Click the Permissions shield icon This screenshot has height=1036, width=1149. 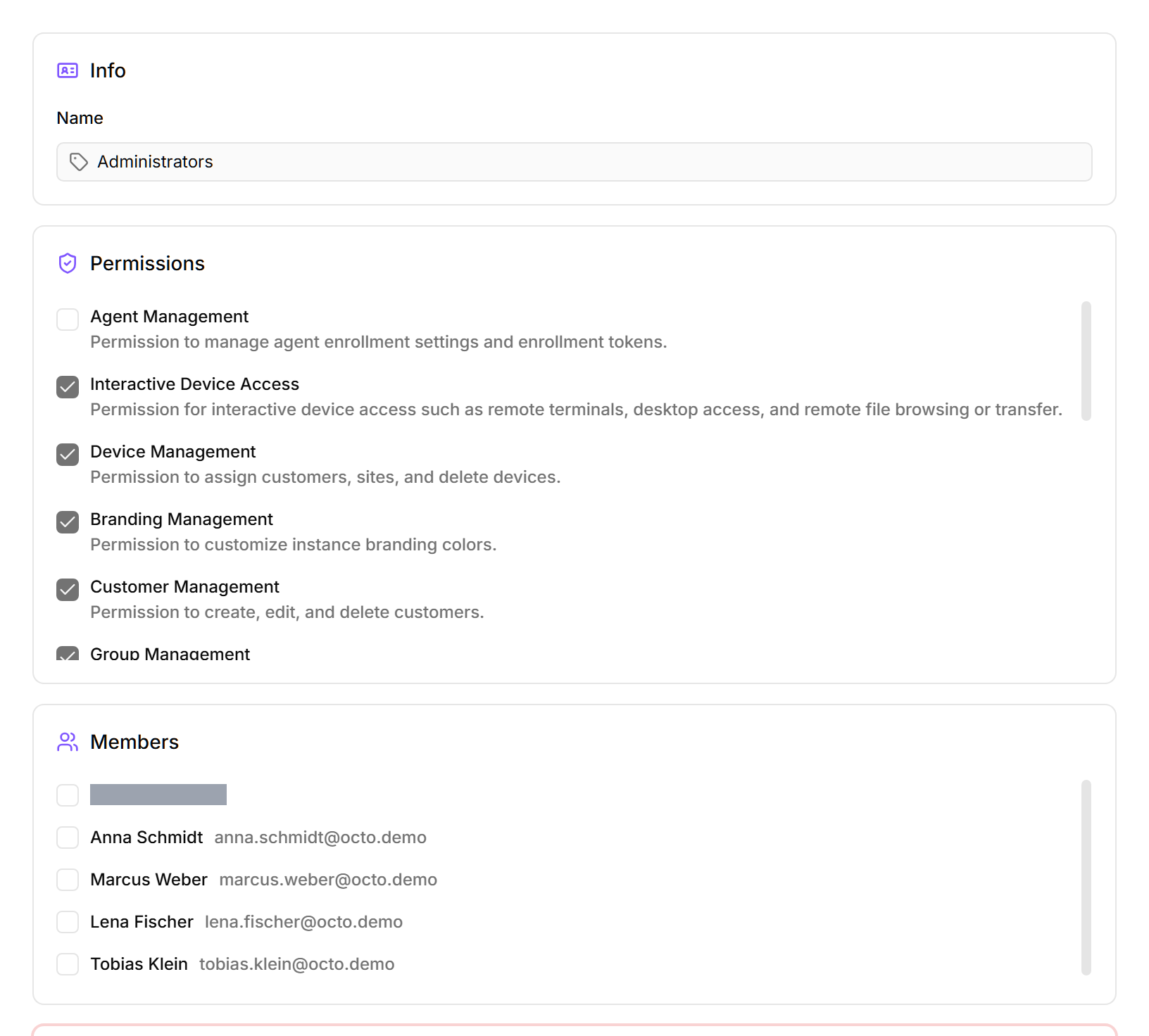[x=68, y=263]
